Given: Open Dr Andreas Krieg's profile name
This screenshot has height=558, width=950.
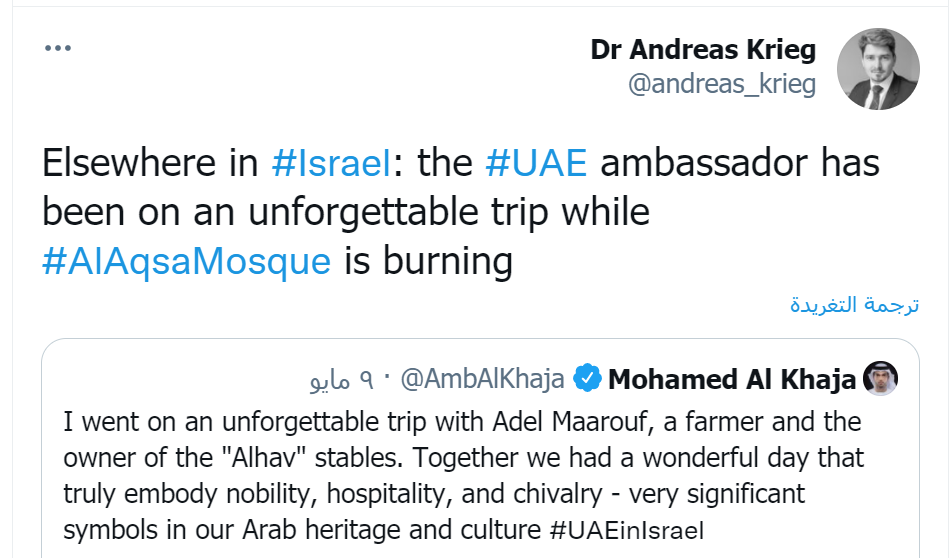Looking at the screenshot, I should [x=703, y=49].
